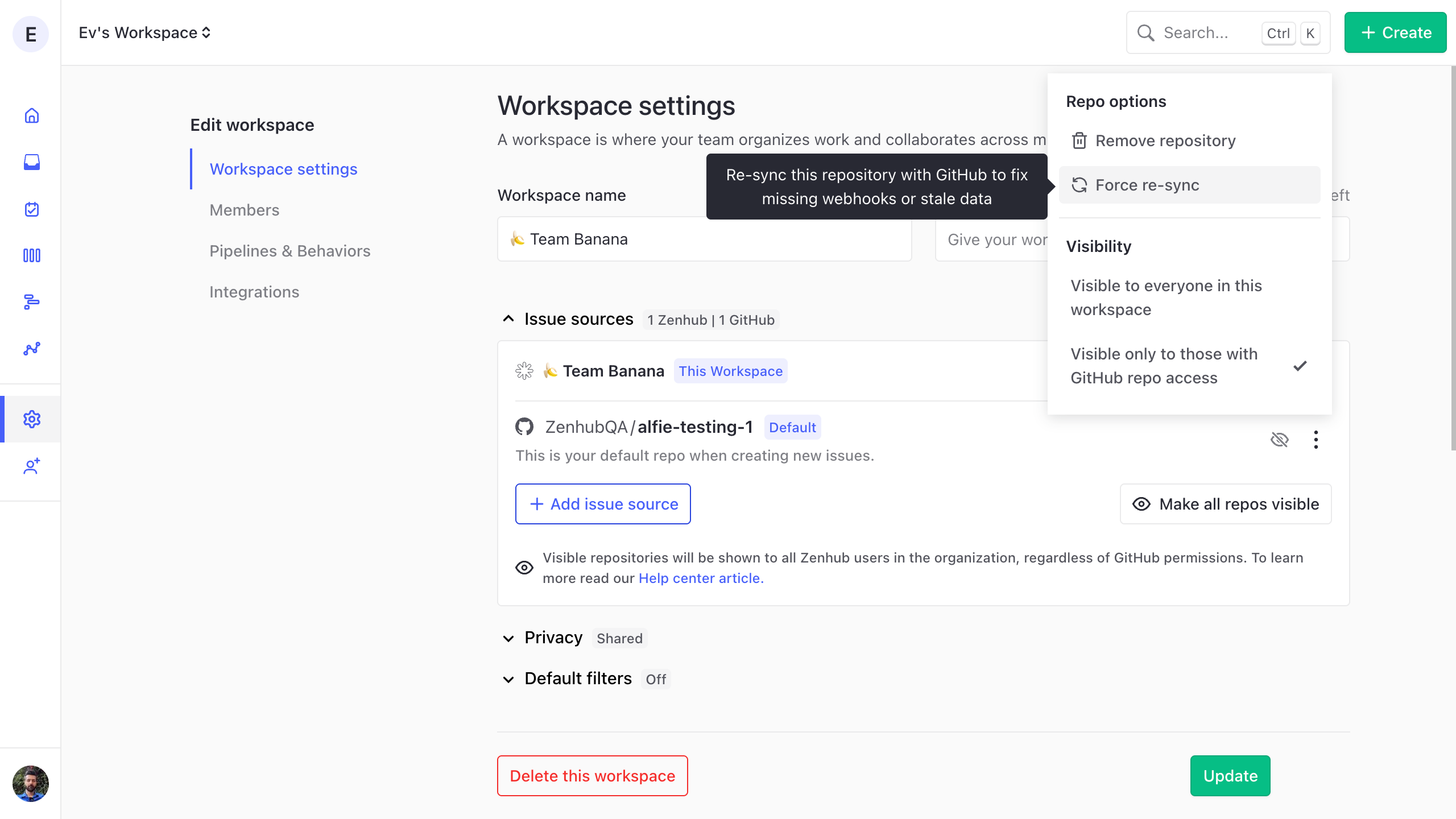1456x819 pixels.
Task: Click the Zenhub logo beside Team Banana
Action: [524, 371]
